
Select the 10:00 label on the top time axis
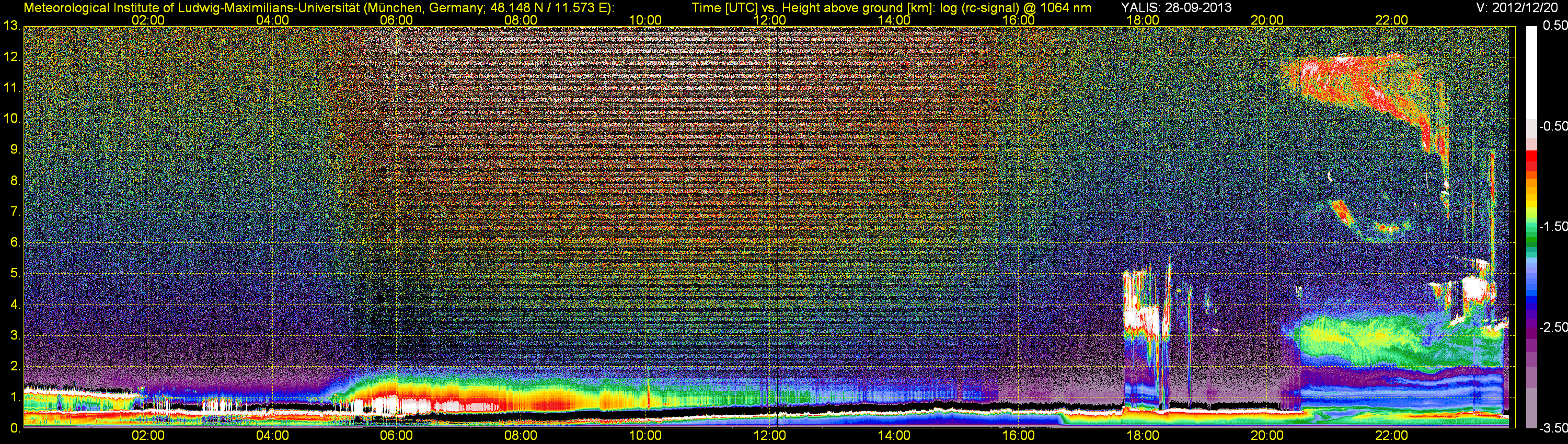pos(645,20)
